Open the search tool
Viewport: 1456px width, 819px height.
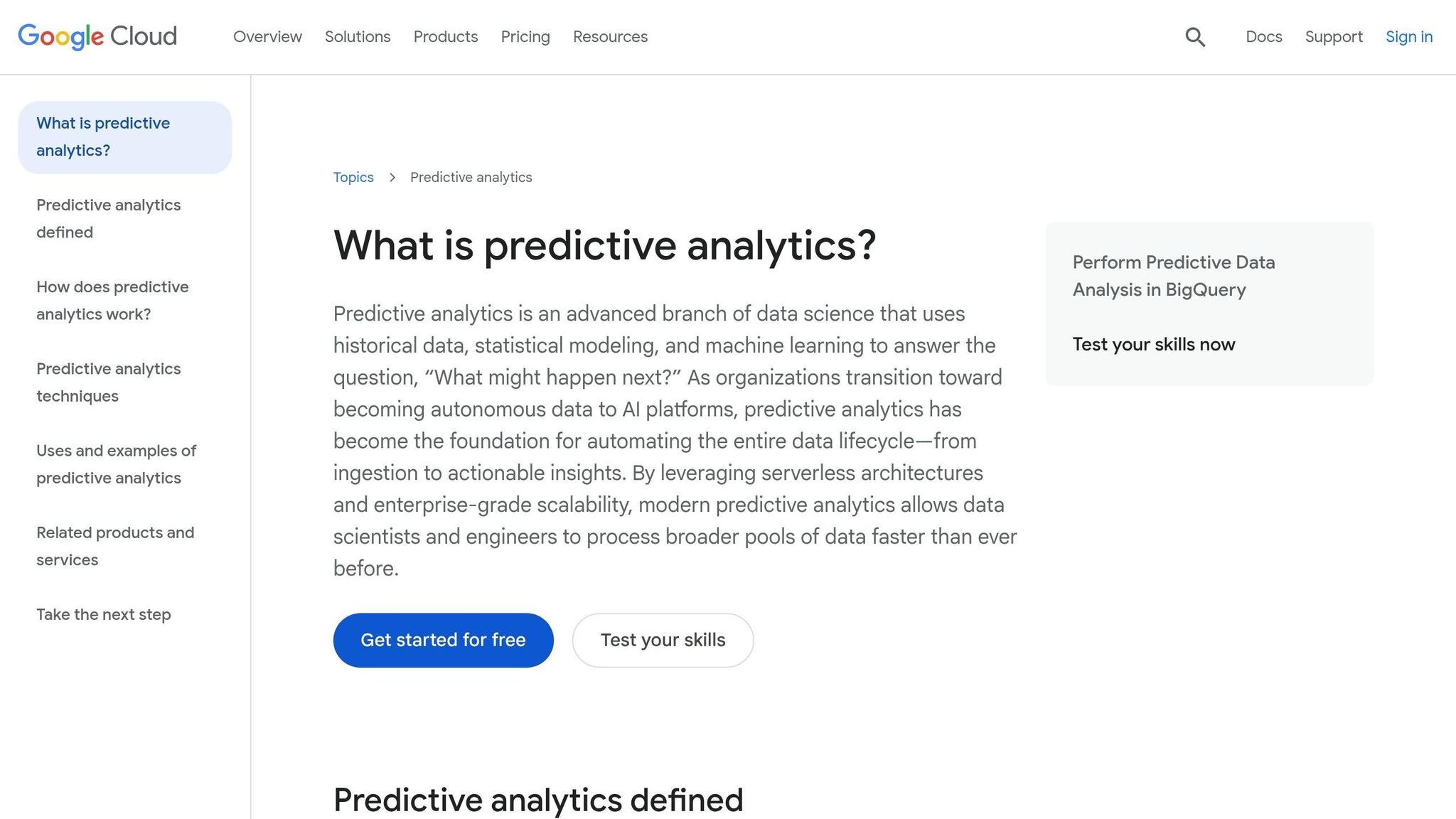coord(1195,36)
